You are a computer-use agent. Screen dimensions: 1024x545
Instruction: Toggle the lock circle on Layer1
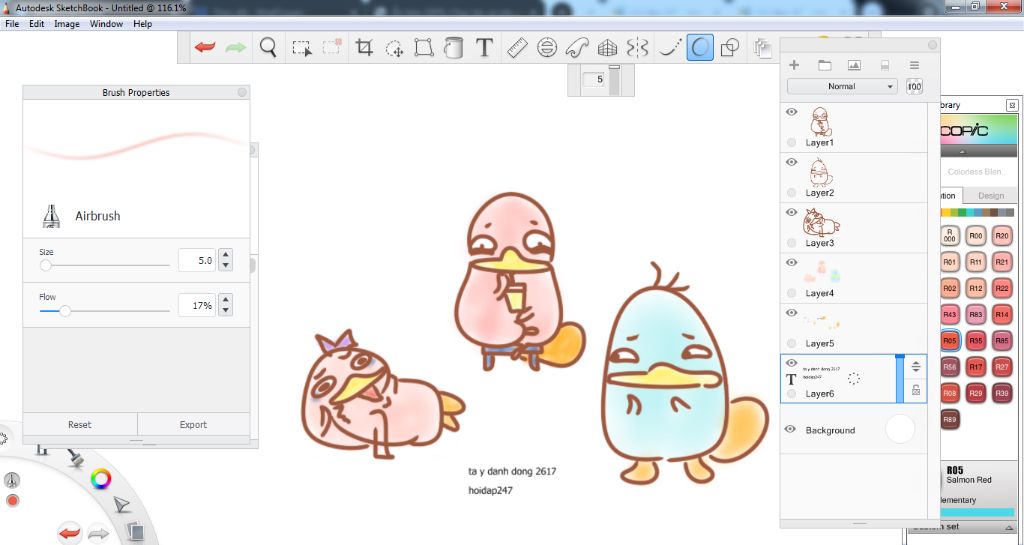(792, 142)
